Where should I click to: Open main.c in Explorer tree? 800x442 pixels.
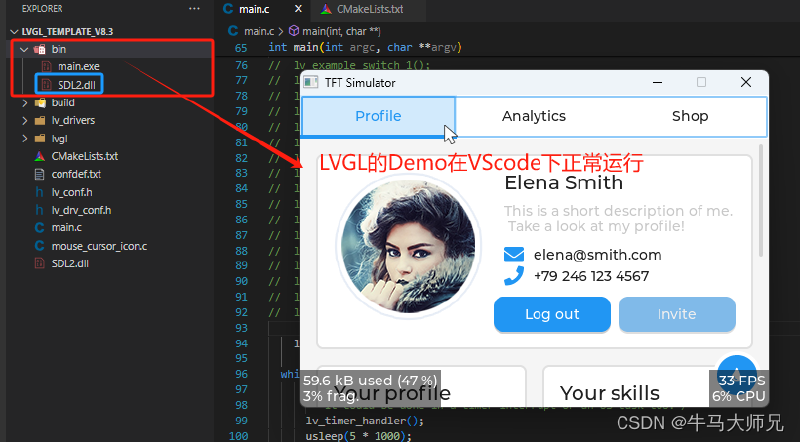point(66,228)
